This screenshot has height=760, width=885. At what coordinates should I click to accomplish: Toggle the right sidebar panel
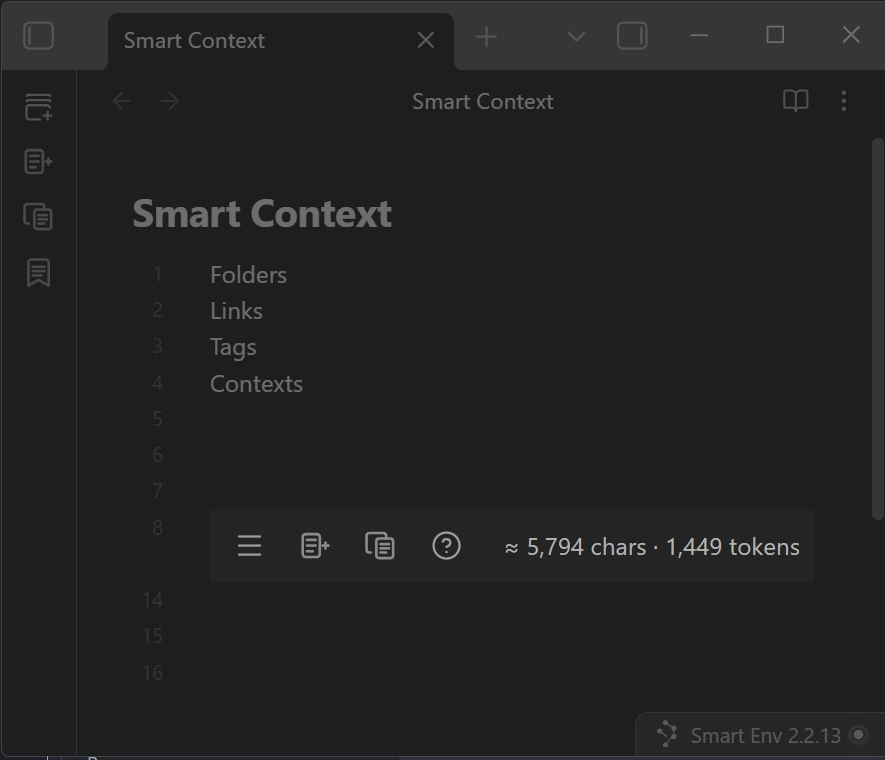632,37
